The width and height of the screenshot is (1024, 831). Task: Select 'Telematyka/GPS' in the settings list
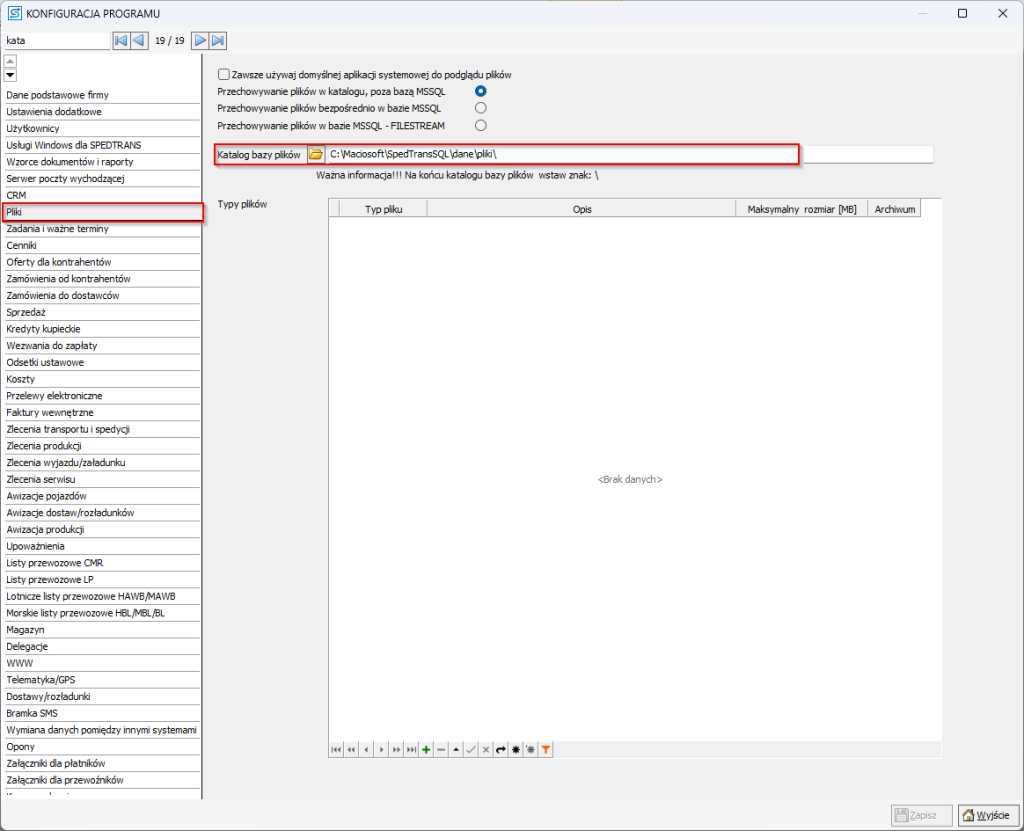41,679
